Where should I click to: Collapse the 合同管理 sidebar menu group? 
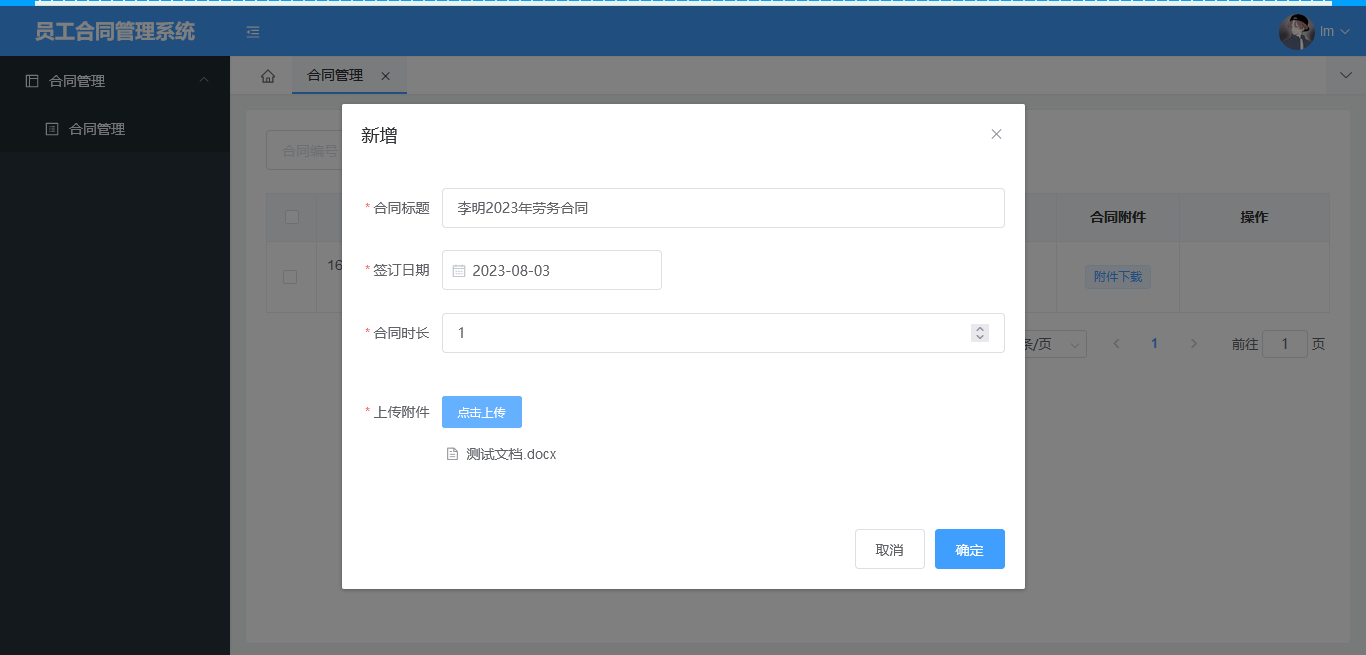tap(115, 80)
